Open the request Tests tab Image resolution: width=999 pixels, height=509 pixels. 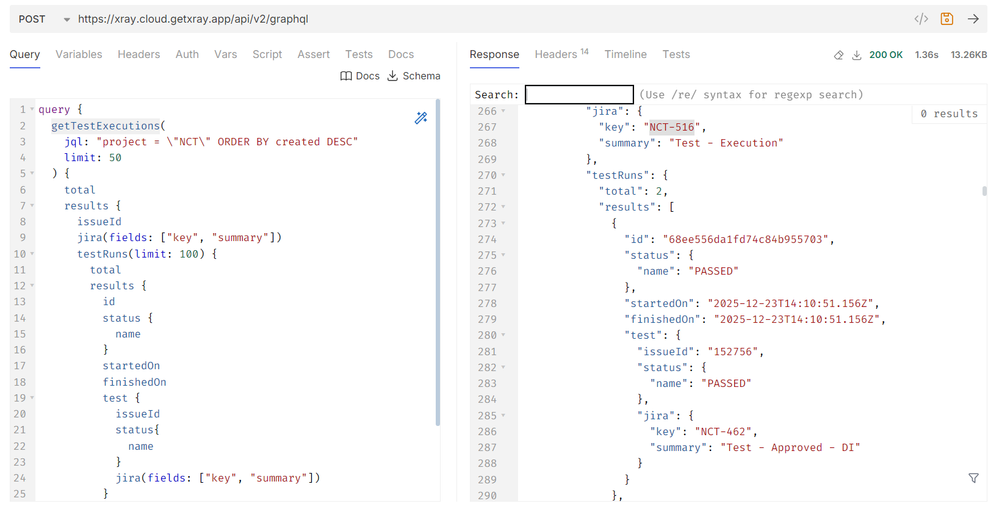359,55
